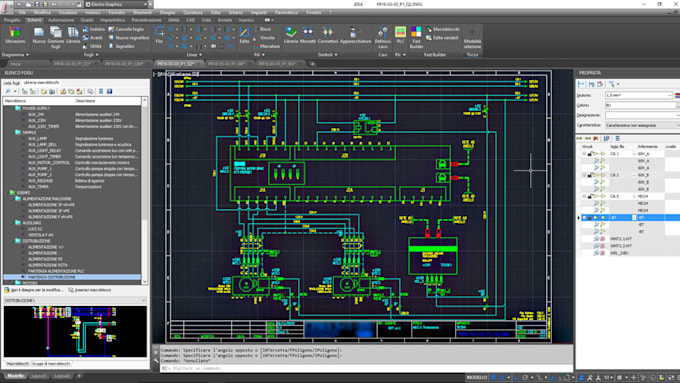This screenshot has width=680, height=383.
Task: Click the Connettori symbol tool
Action: pyautogui.click(x=327, y=35)
